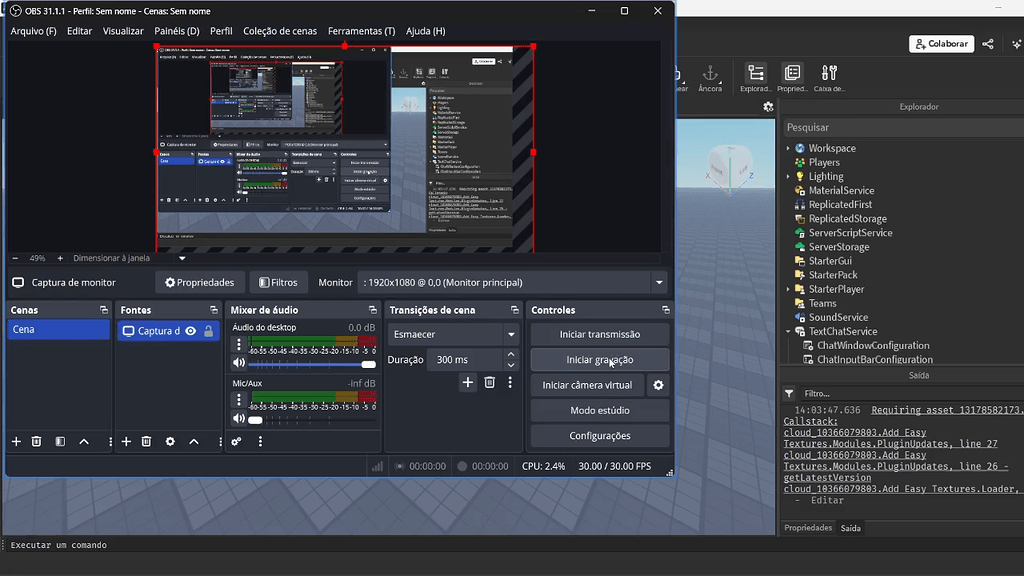Click the Colaborar button

click(x=940, y=43)
